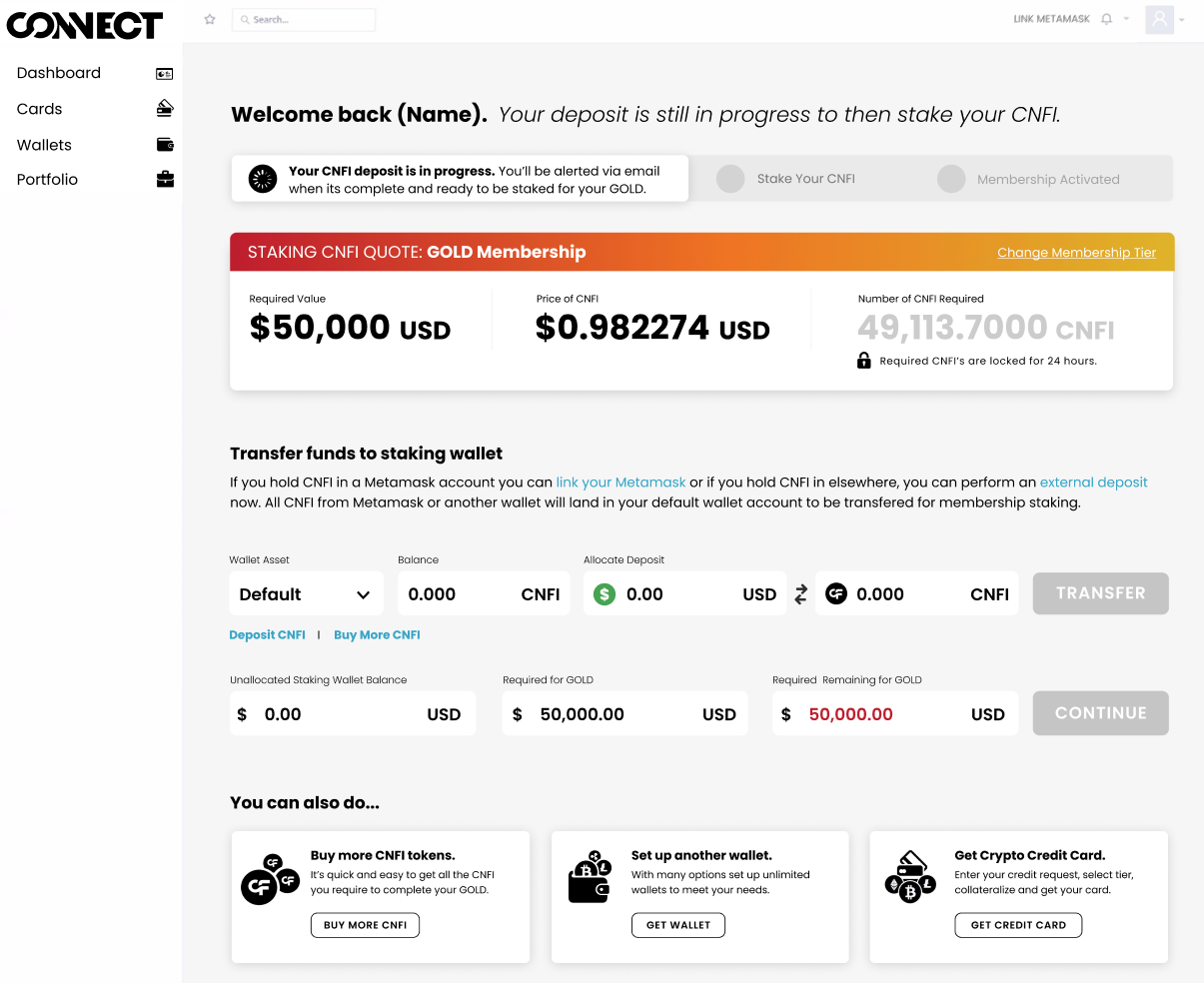Click the lock icon beside locked notice
This screenshot has height=983, width=1204.
click(864, 361)
